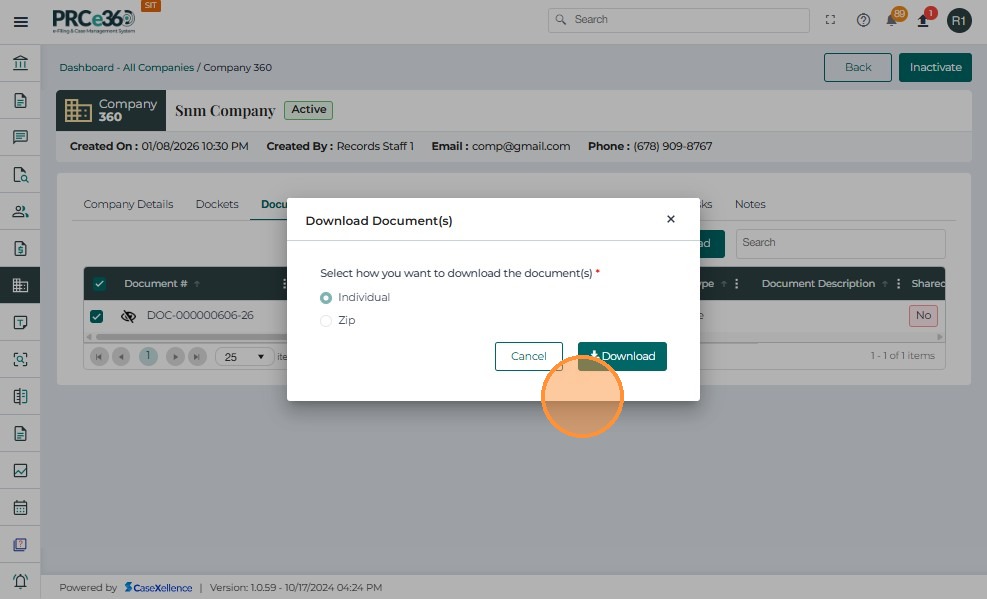Switch to the Notes tab
The image size is (987, 599).
tap(750, 204)
